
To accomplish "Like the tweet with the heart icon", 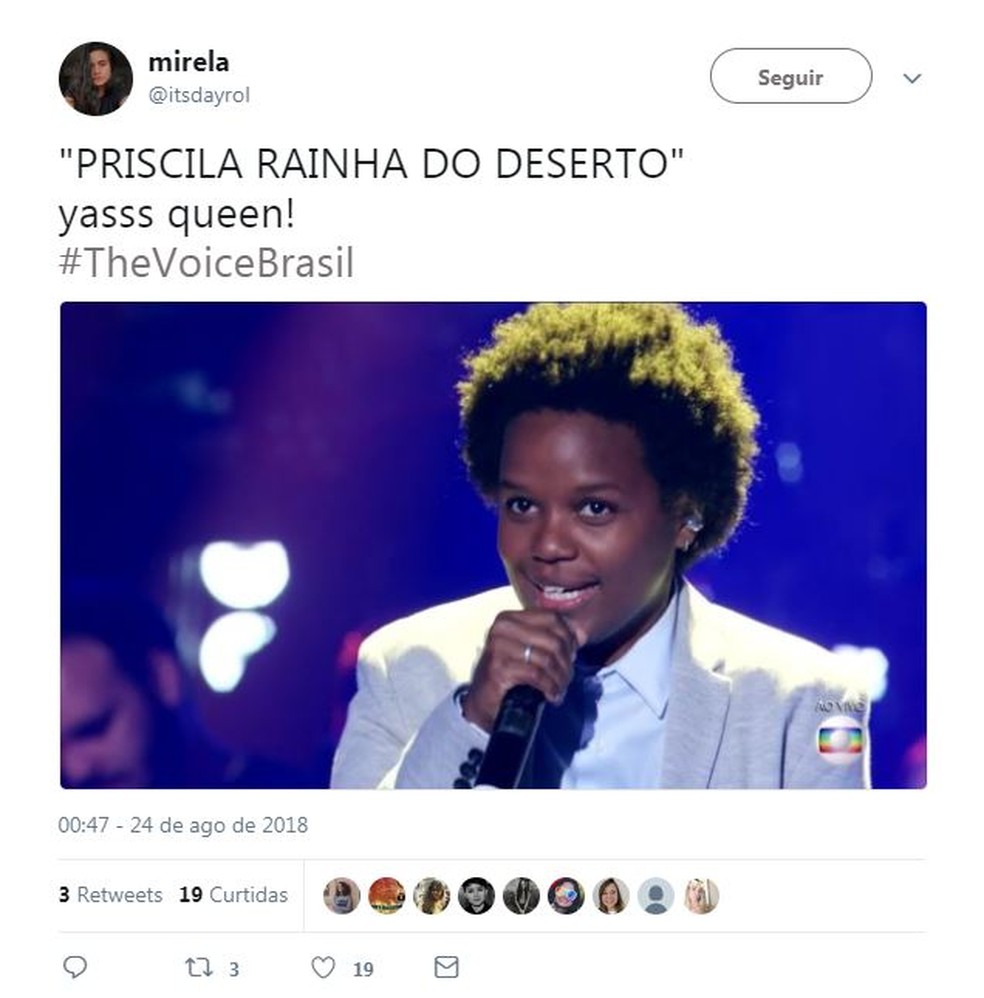I will [x=323, y=967].
